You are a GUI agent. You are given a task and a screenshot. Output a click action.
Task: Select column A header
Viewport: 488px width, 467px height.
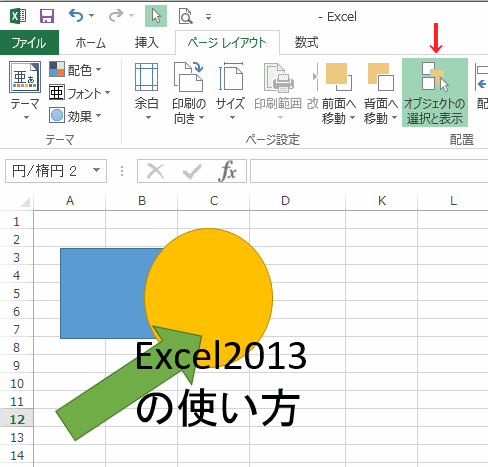[x=70, y=201]
